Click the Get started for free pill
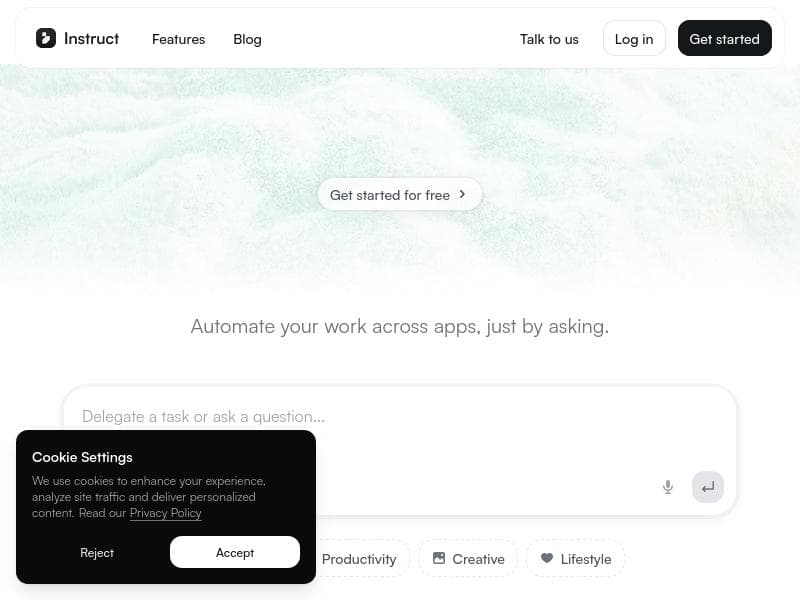The width and height of the screenshot is (800, 600). (399, 194)
